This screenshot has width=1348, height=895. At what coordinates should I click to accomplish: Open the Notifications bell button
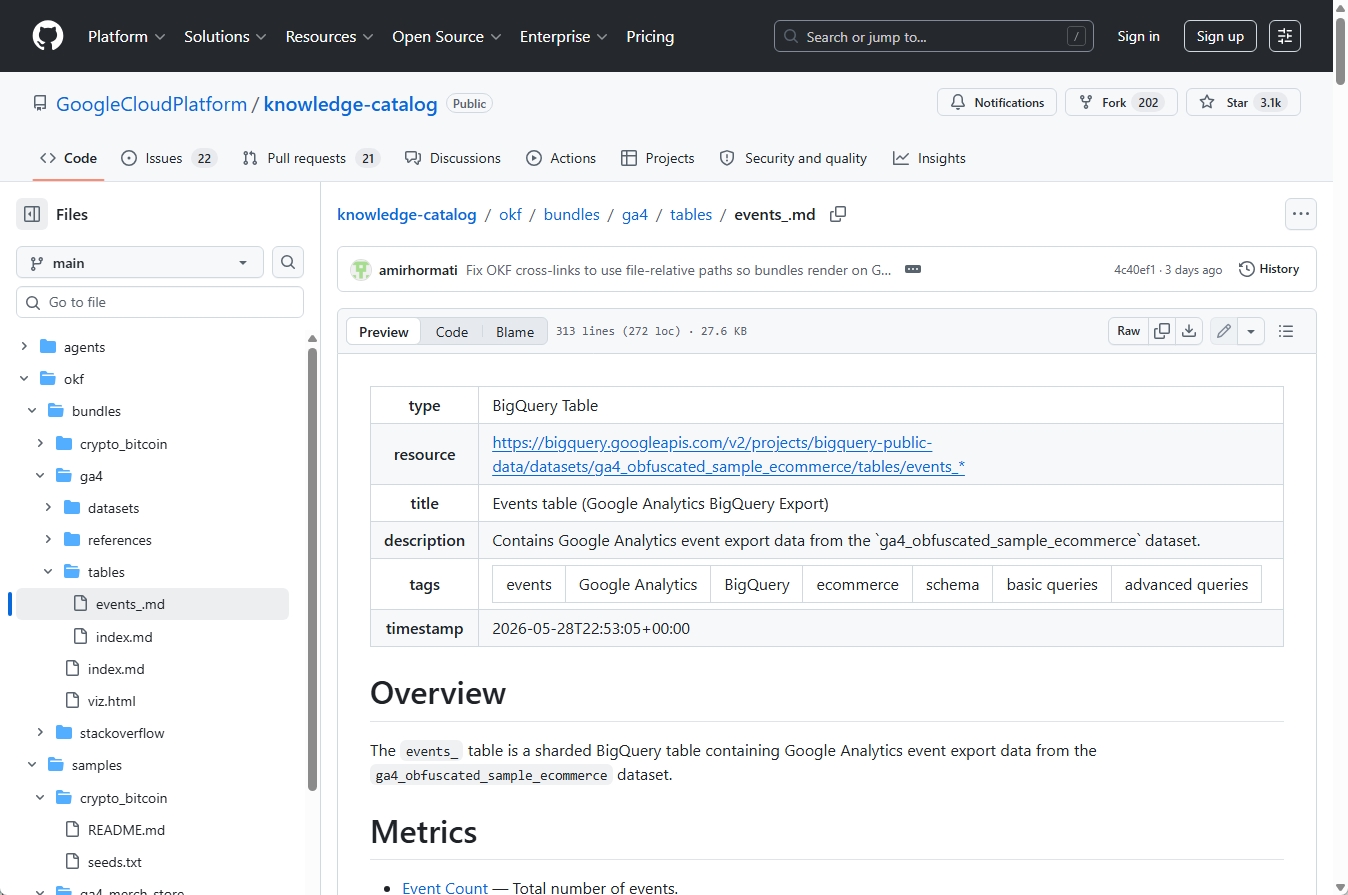click(x=996, y=102)
